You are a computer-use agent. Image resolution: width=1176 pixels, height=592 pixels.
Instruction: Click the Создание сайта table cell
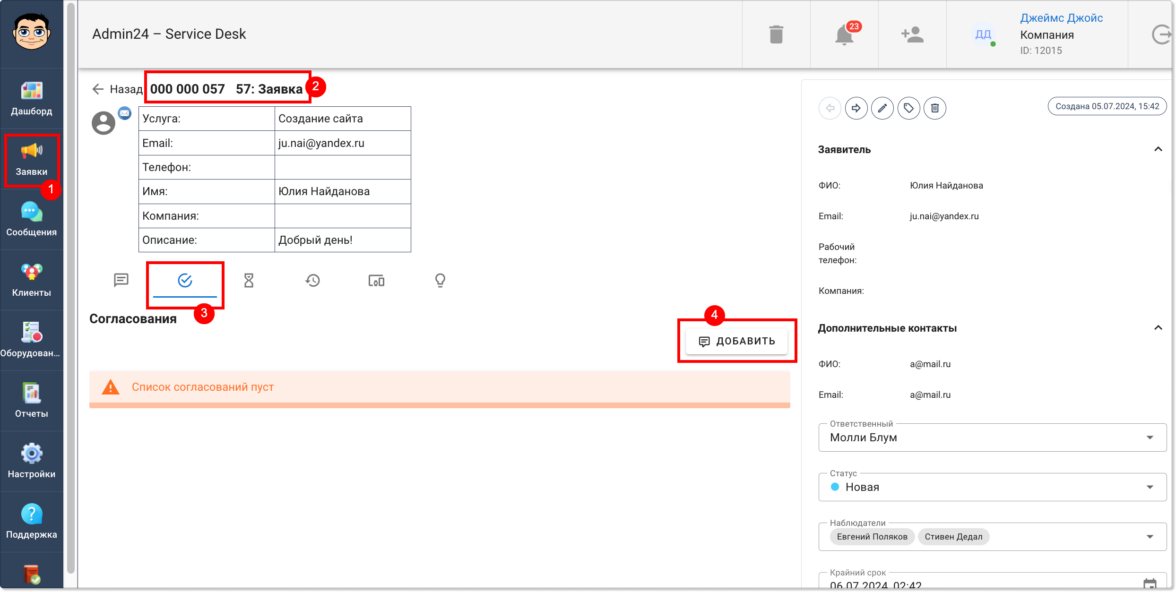[343, 119]
